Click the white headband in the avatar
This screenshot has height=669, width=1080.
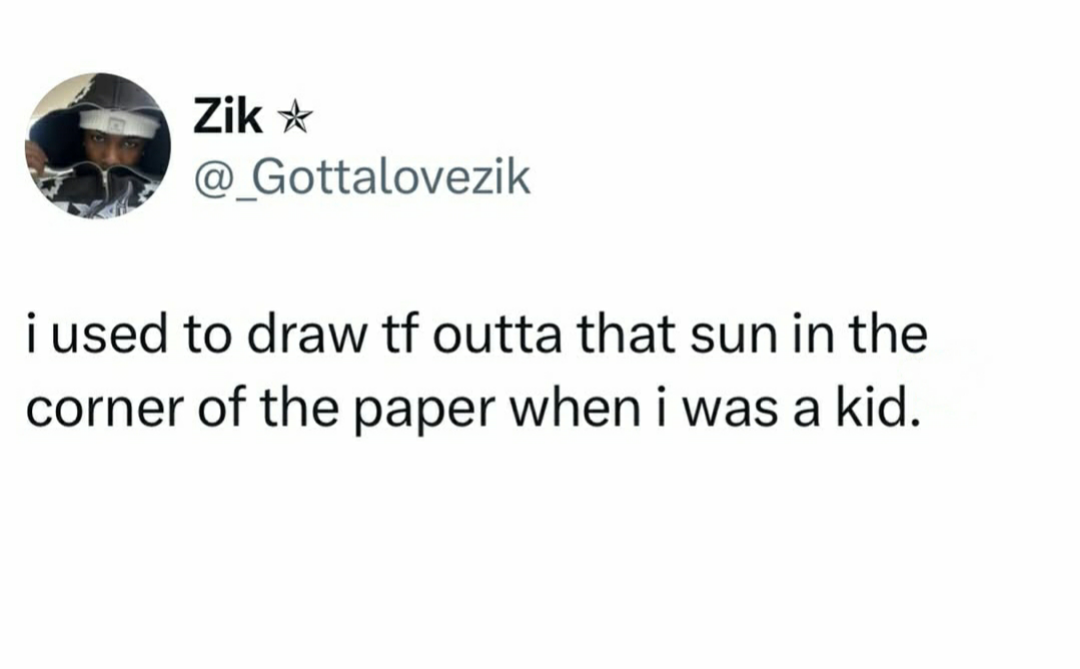[x=119, y=123]
